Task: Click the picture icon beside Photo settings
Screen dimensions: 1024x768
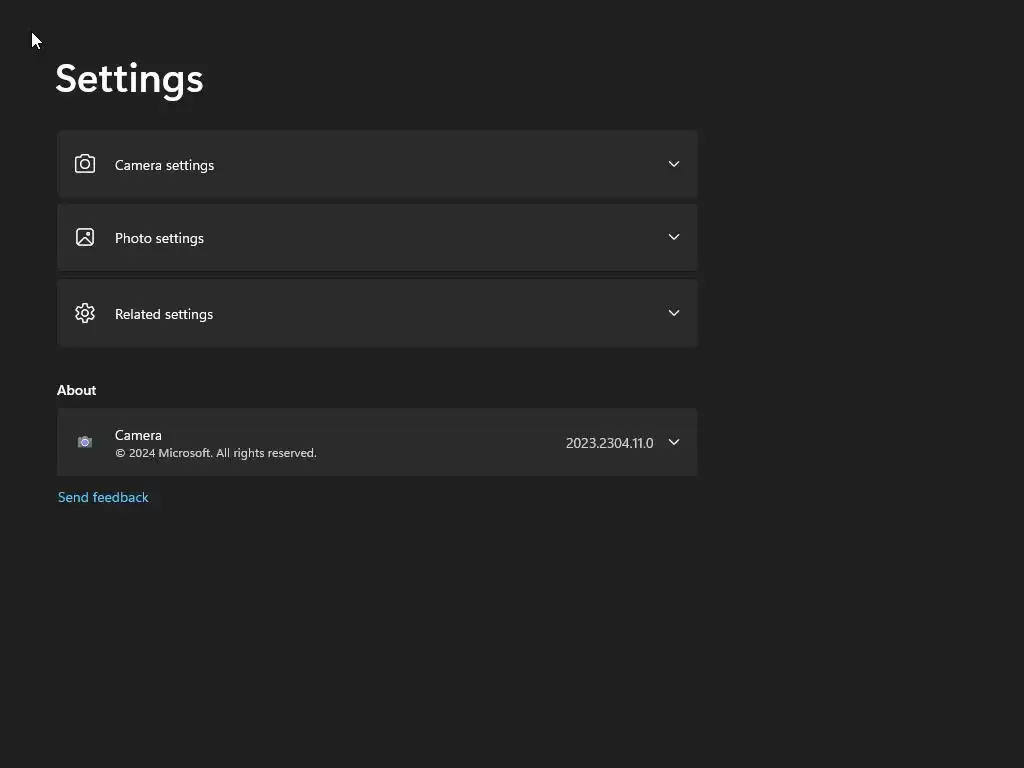Action: 85,237
